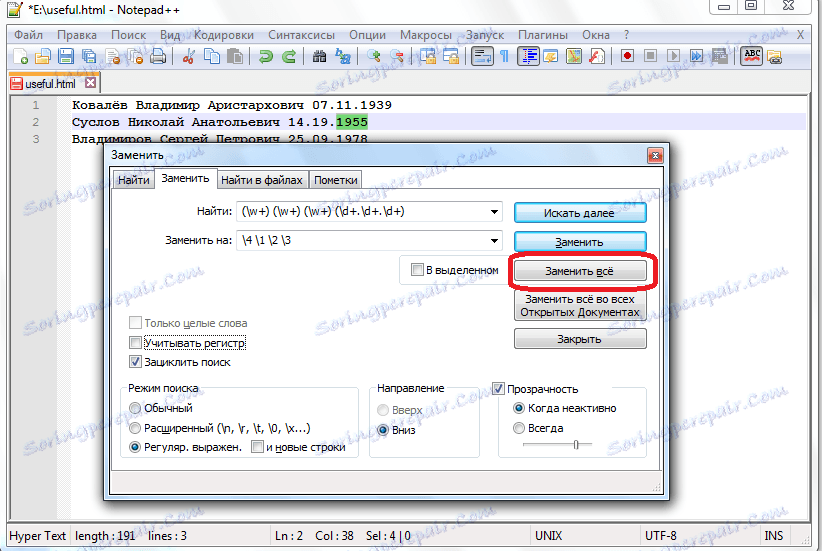Click the "Заменить всё" button
Image resolution: width=822 pixels, height=551 pixels.
tap(580, 271)
